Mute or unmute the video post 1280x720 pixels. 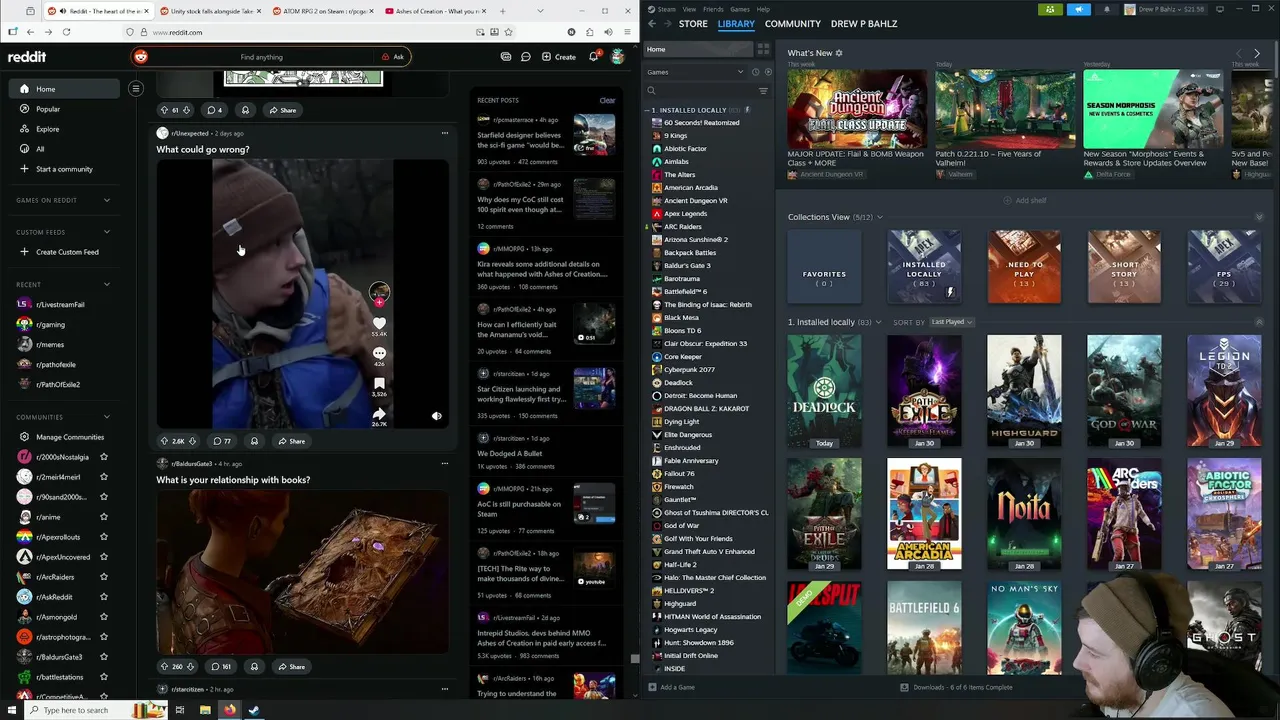436,416
